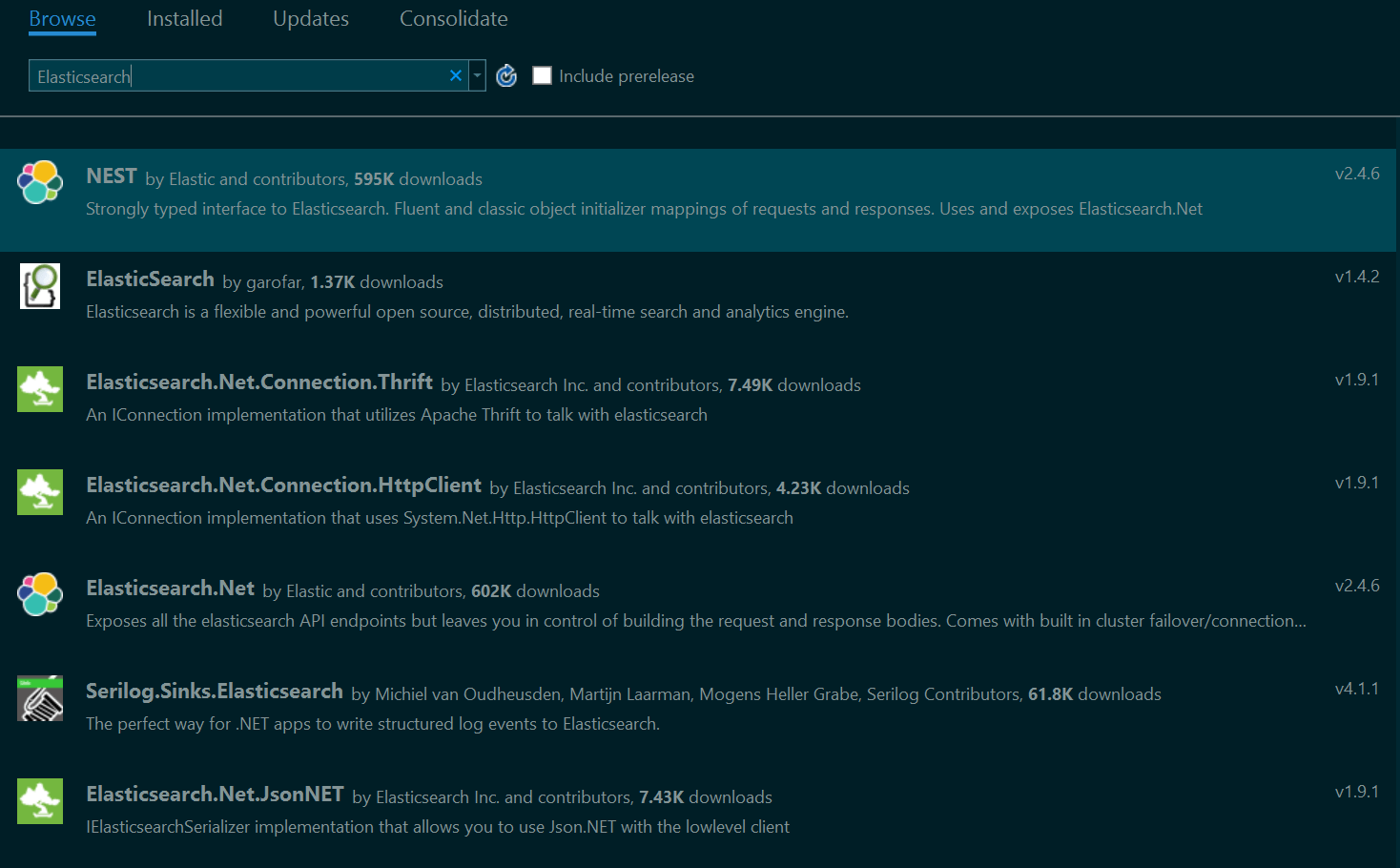Select the Elasticsearch.Net.JsonNET package title
Viewport: 1400px width, 868px height.
(215, 795)
